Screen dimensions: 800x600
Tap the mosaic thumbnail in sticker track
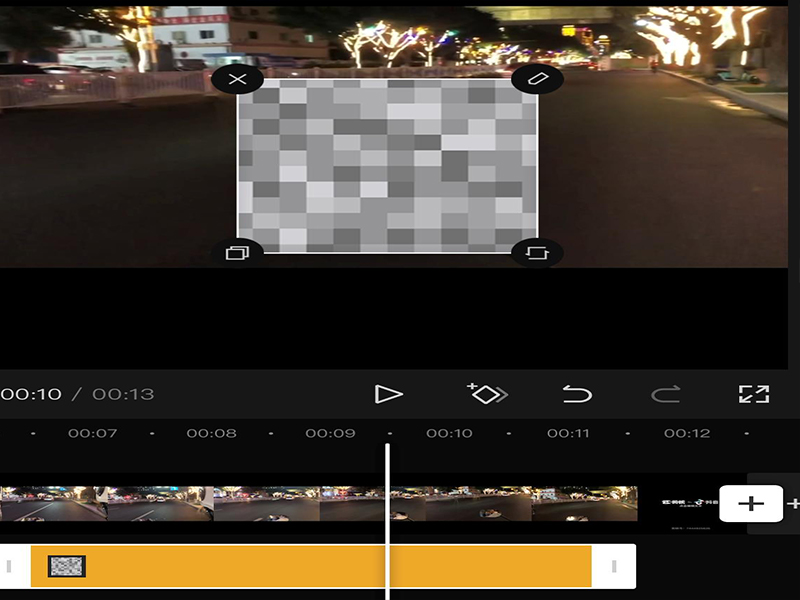click(67, 566)
